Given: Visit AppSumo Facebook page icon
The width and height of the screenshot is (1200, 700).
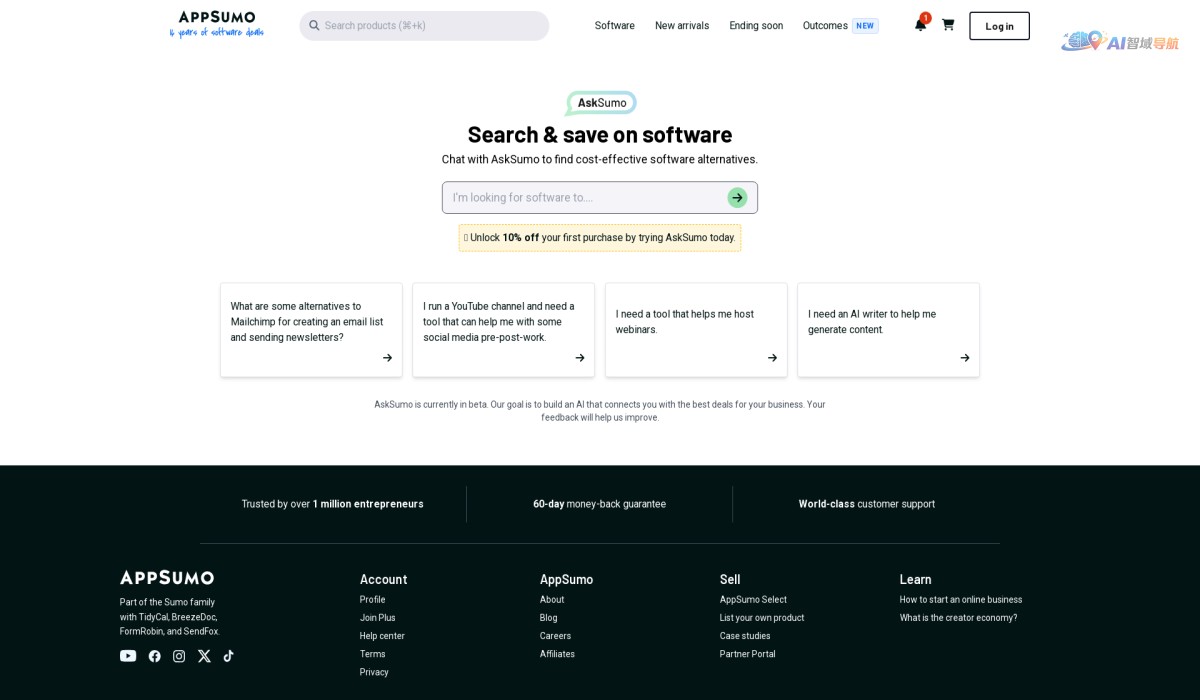Looking at the screenshot, I should (x=154, y=656).
